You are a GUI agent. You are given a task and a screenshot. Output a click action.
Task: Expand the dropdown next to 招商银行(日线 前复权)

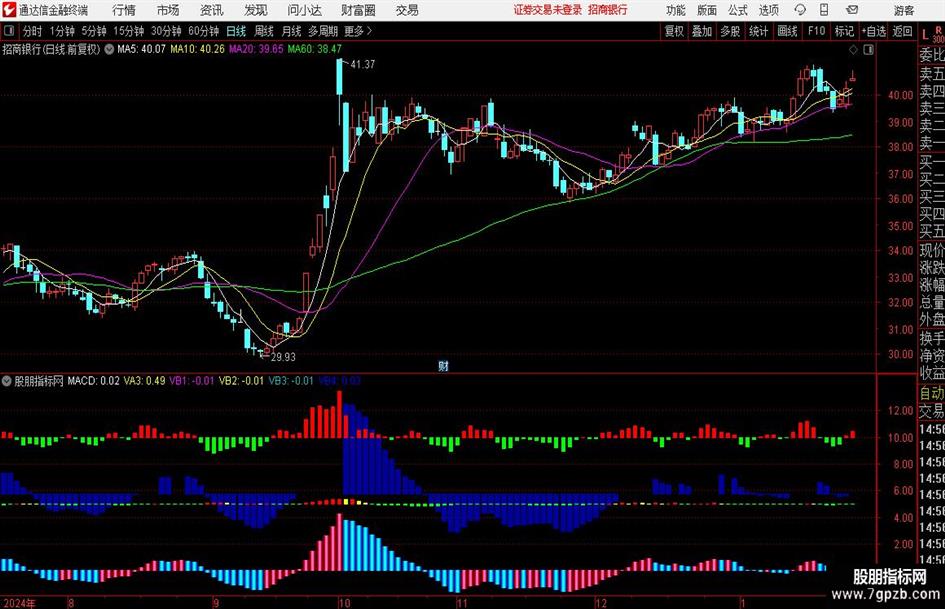point(109,49)
